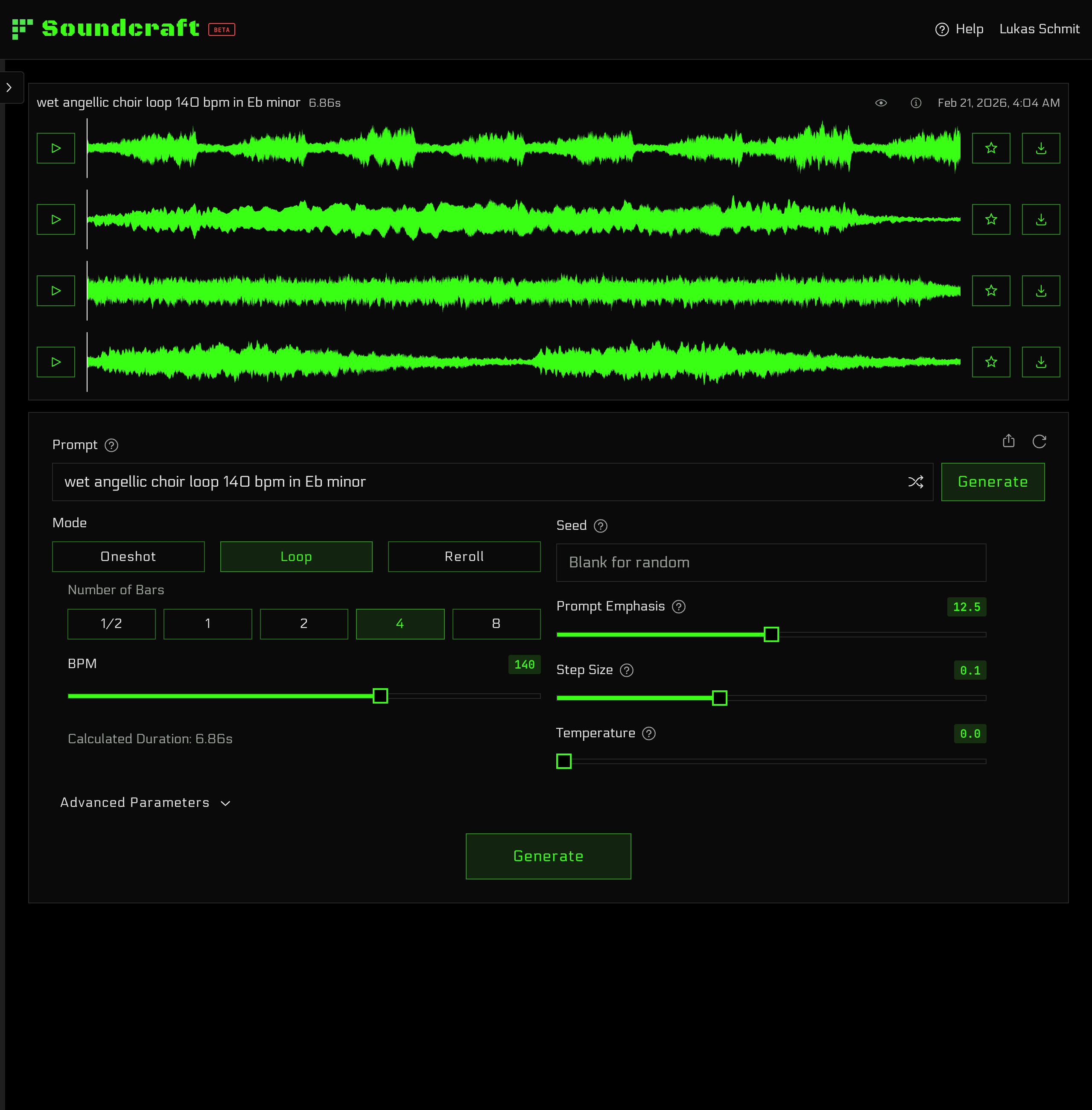Click the shuffle prompt icon
This screenshot has width=1092, height=1110.
point(915,482)
